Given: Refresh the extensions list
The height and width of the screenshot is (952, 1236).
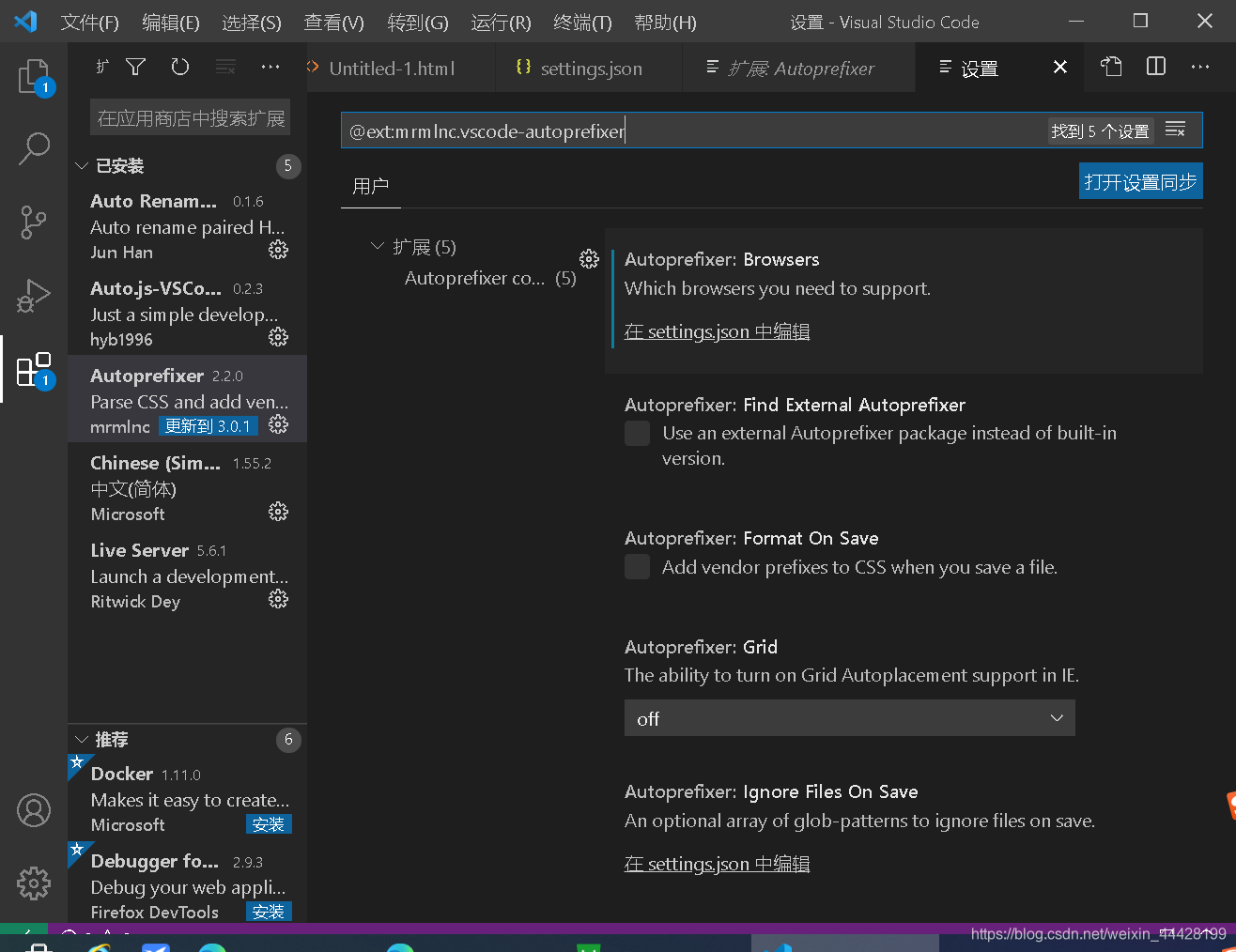Looking at the screenshot, I should tap(180, 67).
